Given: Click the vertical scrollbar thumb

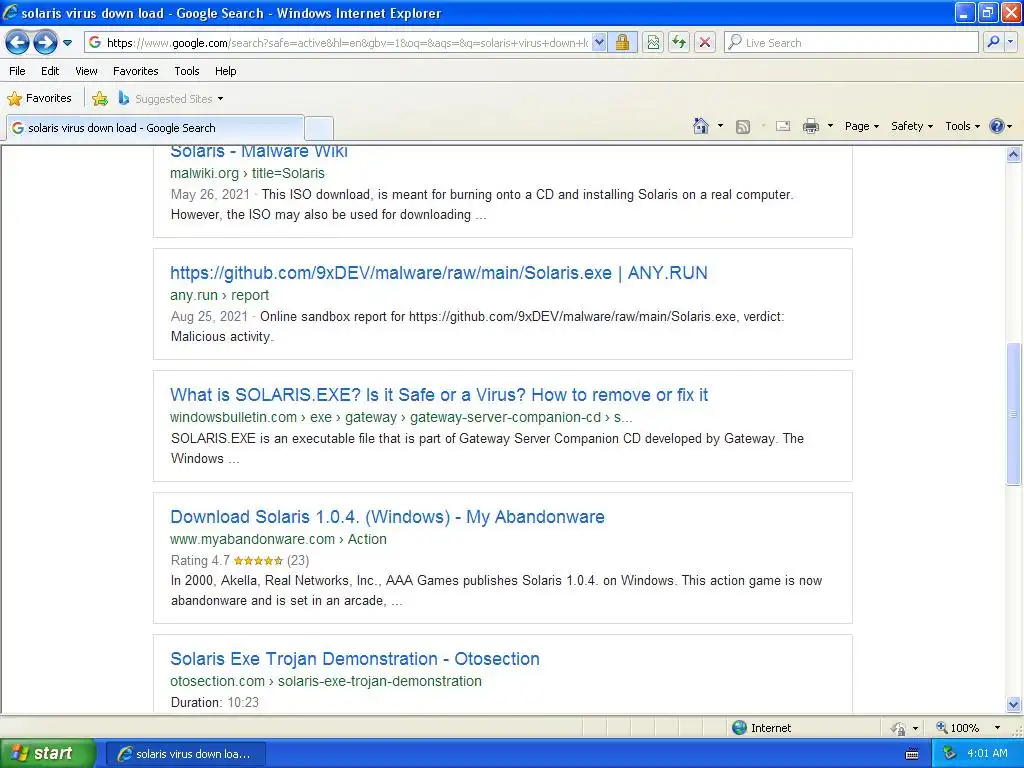Looking at the screenshot, I should coord(1014,414).
